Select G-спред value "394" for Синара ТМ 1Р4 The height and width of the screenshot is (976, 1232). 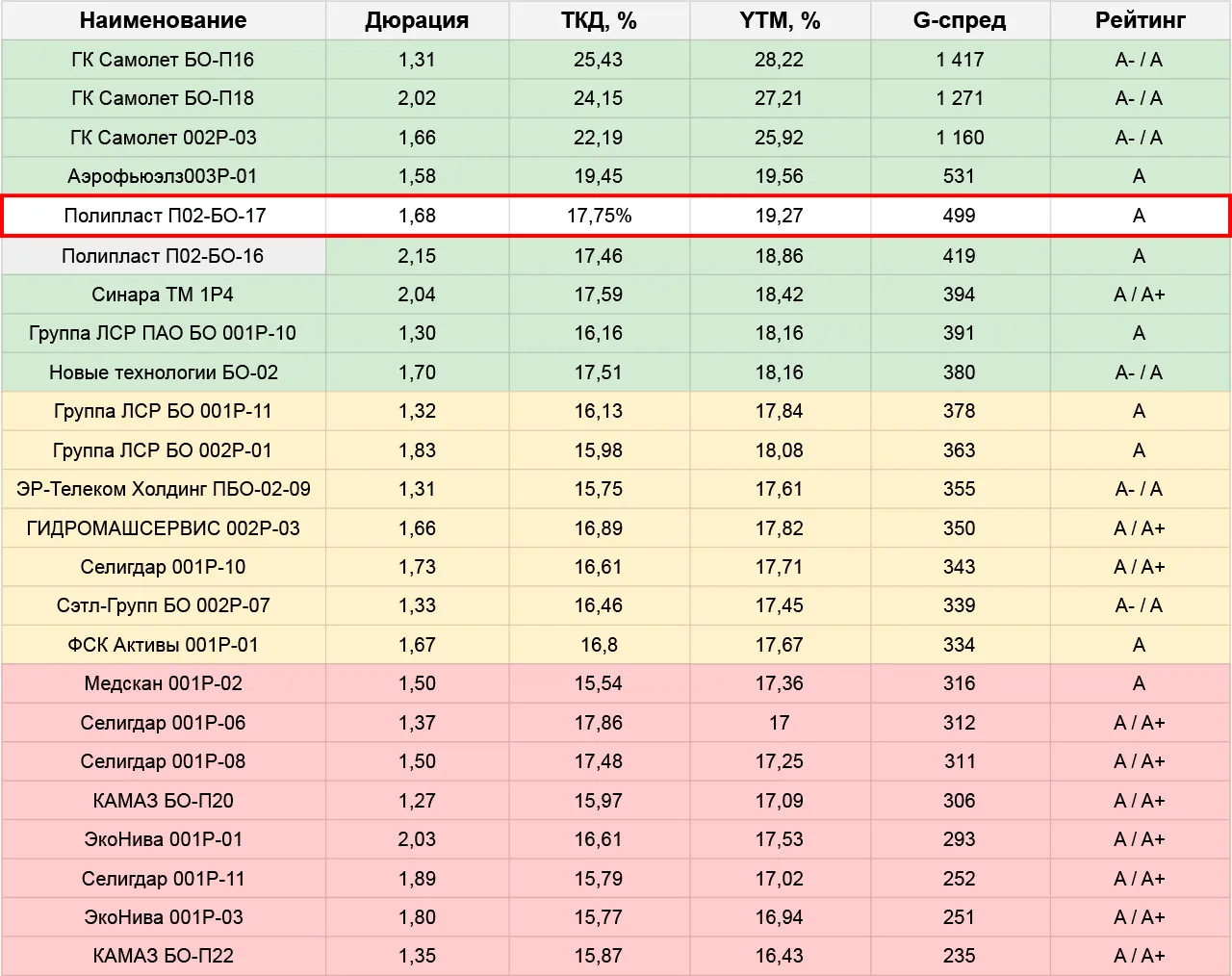point(960,295)
